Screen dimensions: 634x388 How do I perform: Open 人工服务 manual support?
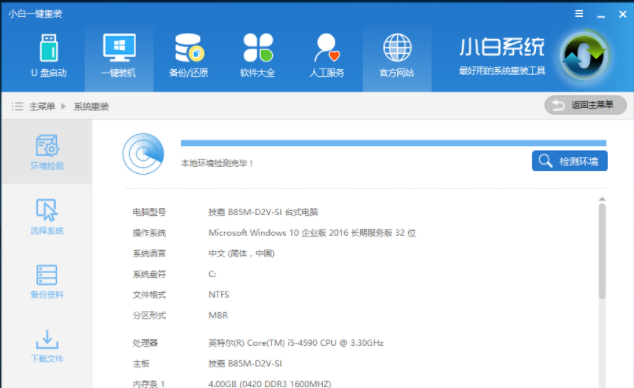[327, 56]
